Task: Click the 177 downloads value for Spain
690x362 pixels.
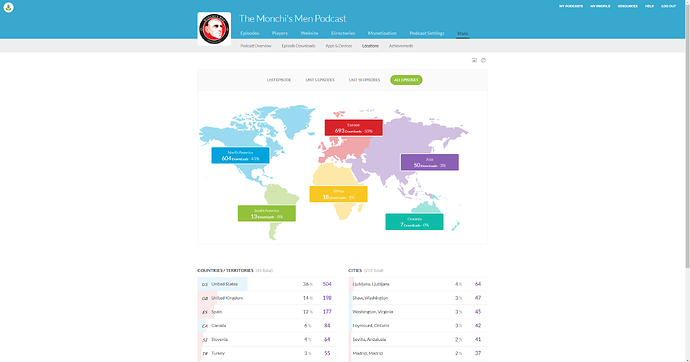Action: (327, 312)
